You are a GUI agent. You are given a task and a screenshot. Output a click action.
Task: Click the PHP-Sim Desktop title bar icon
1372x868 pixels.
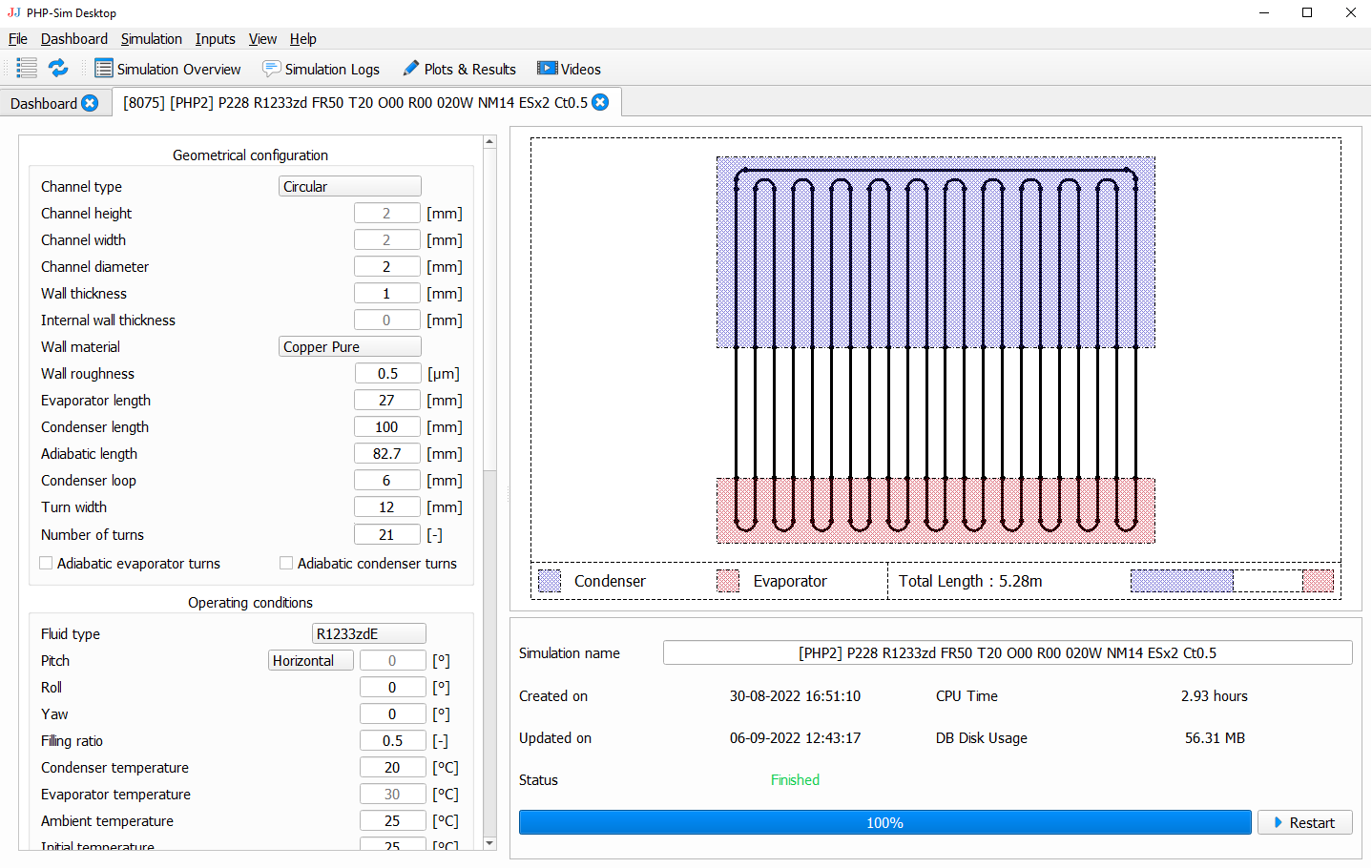coord(12,12)
